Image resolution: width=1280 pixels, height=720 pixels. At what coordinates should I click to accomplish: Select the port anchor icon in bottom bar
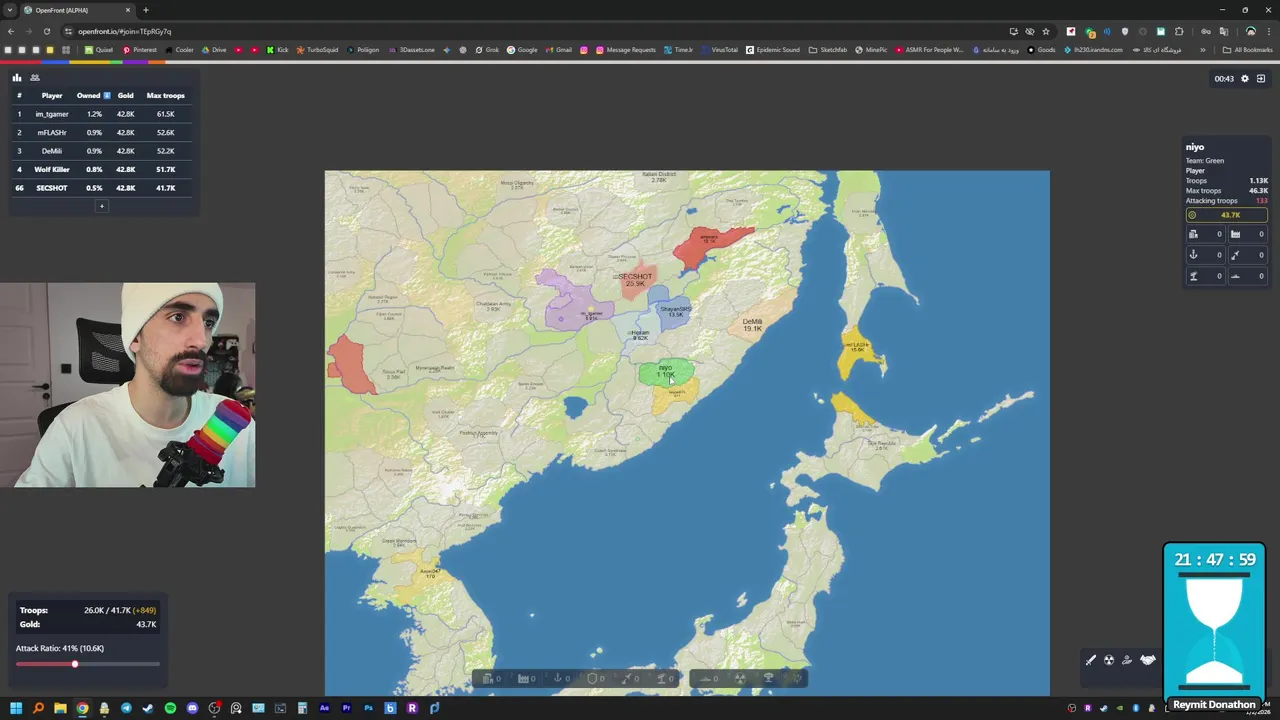coord(558,679)
